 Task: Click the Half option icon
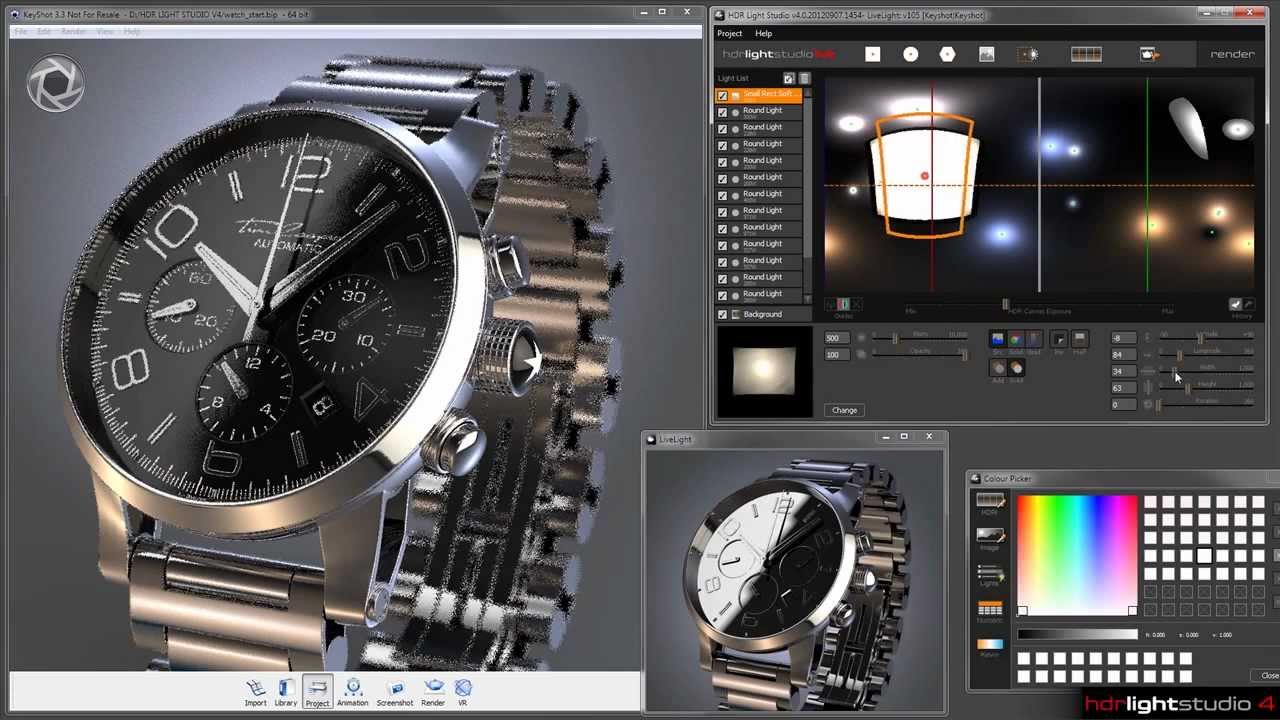pos(1079,340)
